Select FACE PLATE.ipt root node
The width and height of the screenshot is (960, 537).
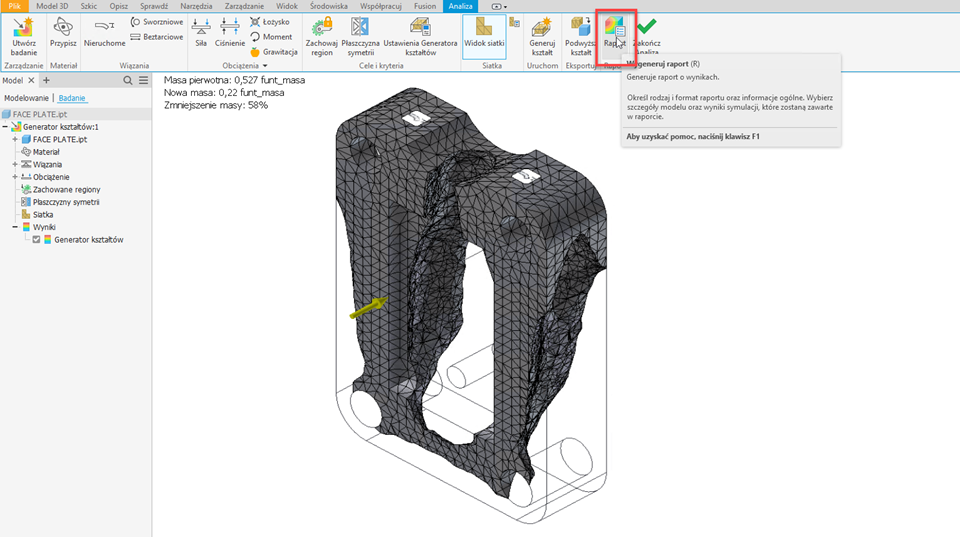click(x=40, y=114)
